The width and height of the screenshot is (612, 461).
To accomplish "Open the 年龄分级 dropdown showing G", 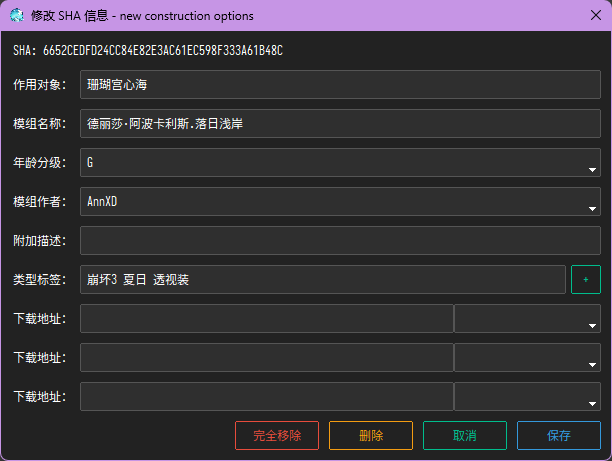I will tap(340, 162).
